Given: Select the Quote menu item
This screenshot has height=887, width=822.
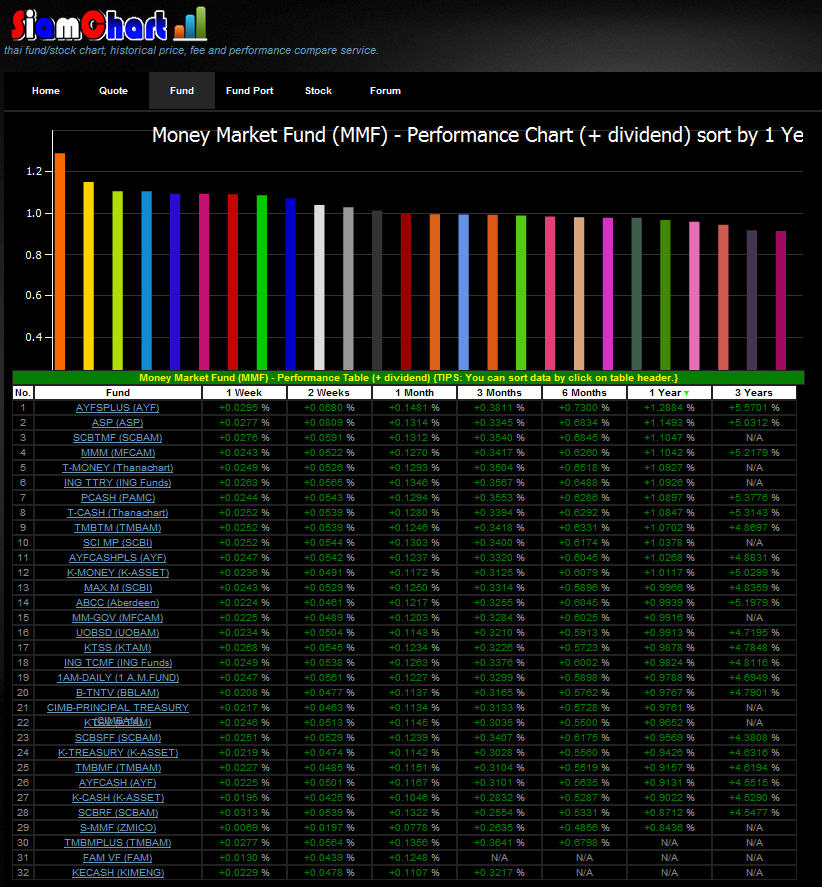Looking at the screenshot, I should (113, 90).
